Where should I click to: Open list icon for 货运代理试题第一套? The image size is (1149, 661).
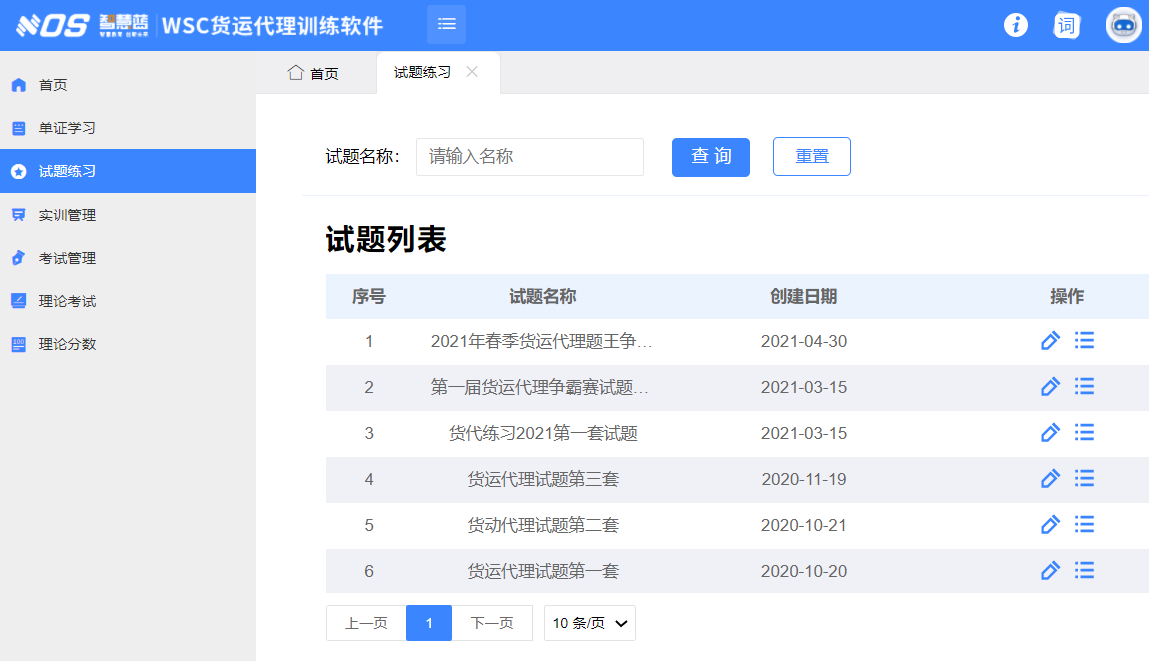pyautogui.click(x=1084, y=570)
